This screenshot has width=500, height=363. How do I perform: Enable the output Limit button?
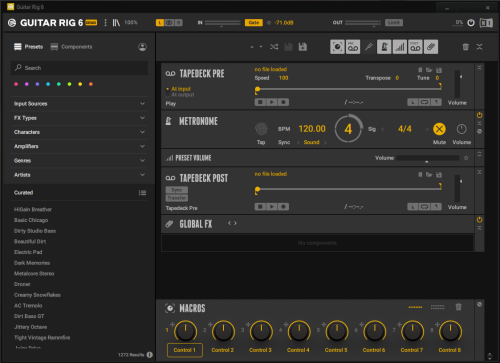coord(394,23)
